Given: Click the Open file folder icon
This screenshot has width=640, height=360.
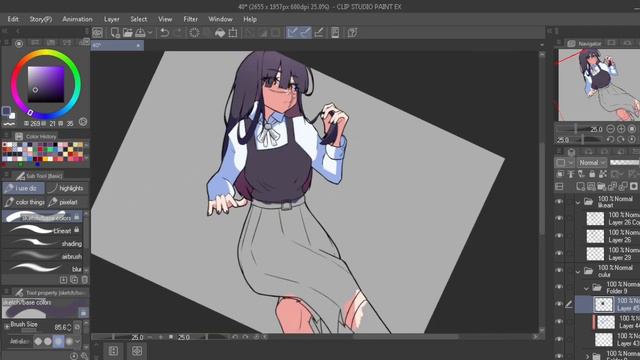Looking at the screenshot, I should tap(128, 33).
